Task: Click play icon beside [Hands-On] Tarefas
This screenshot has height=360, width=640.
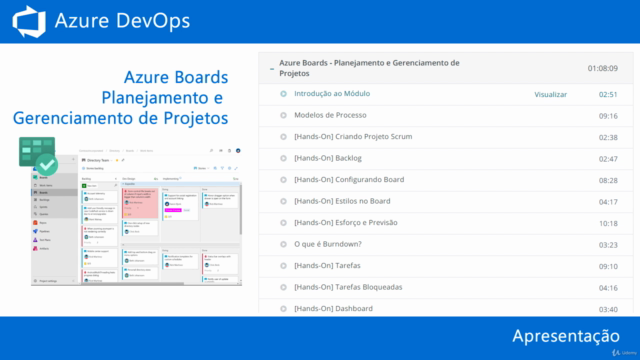Action: pos(283,266)
